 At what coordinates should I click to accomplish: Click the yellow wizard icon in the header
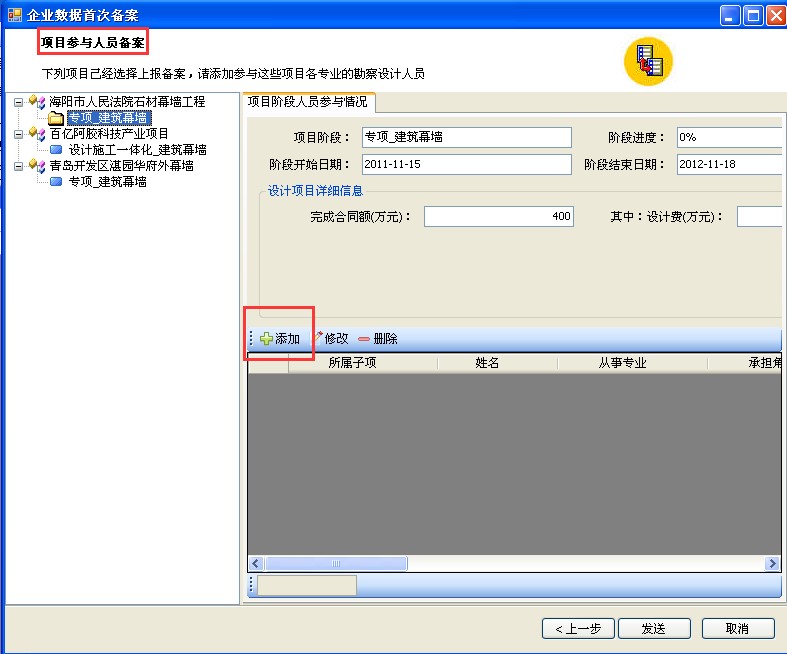click(x=648, y=62)
